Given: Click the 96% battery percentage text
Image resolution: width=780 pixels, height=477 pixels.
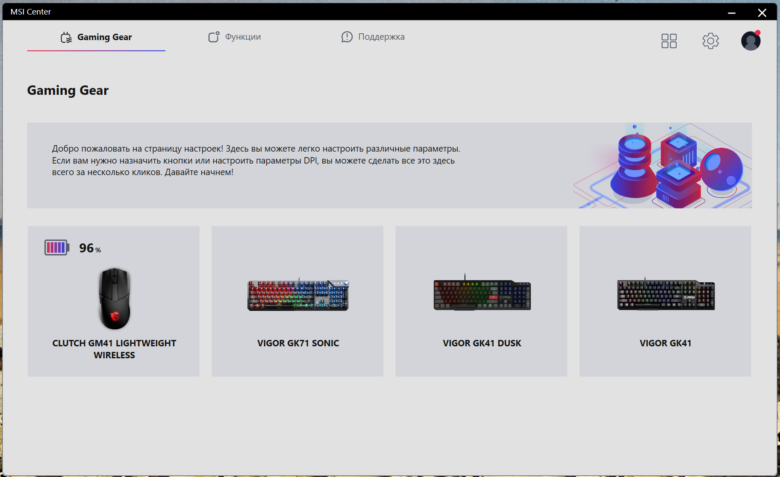Looking at the screenshot, I should coord(90,248).
